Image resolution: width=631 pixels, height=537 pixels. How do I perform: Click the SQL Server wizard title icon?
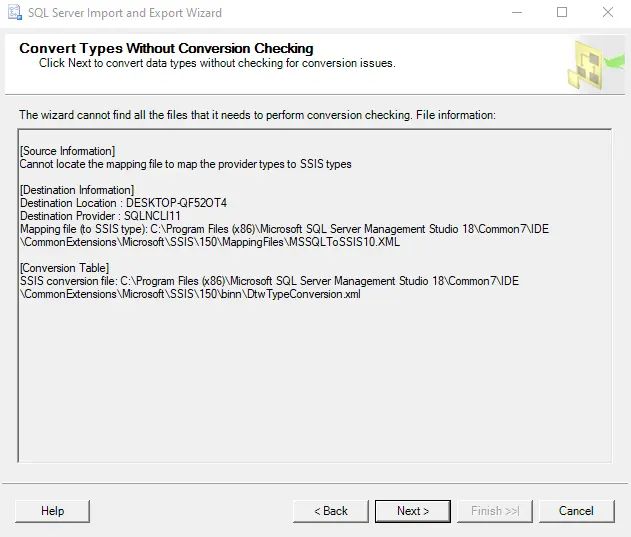coord(15,12)
